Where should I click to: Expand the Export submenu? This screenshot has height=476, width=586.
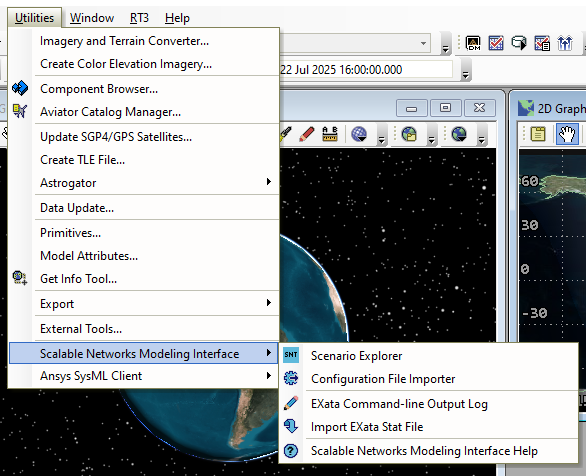coord(268,303)
